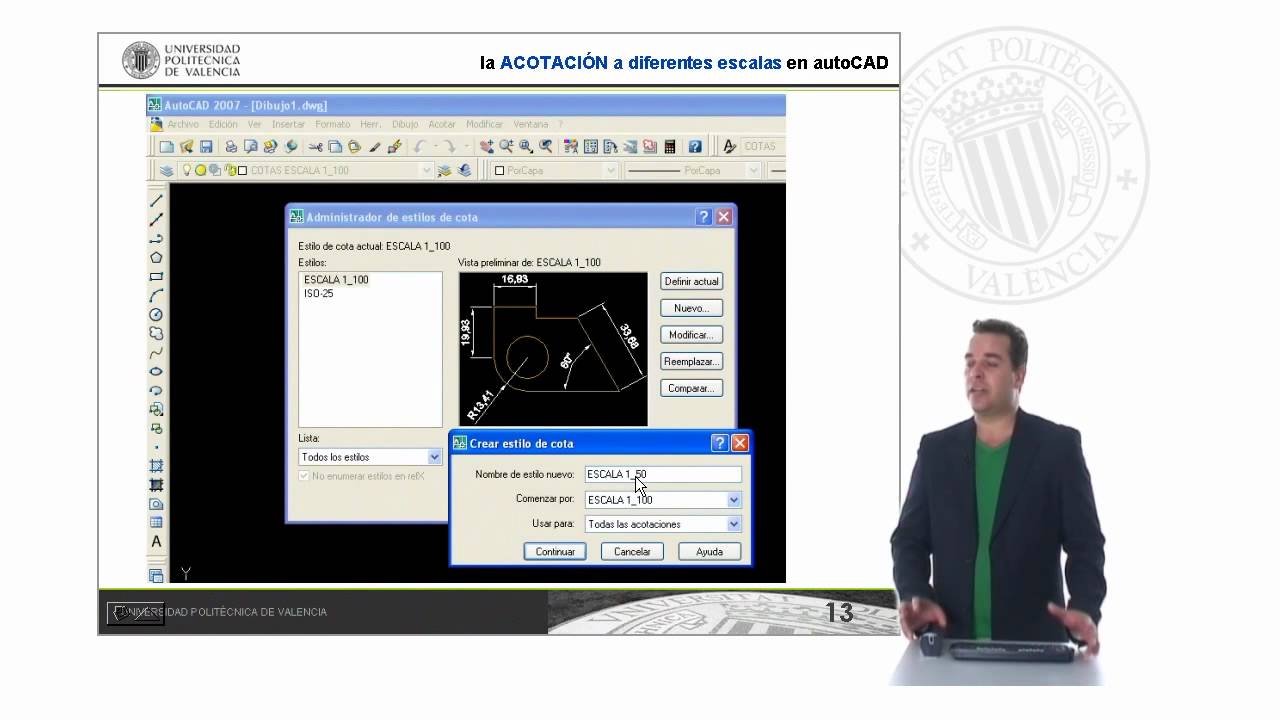1280x720 pixels.
Task: Select the Table draw tool
Action: click(156, 522)
